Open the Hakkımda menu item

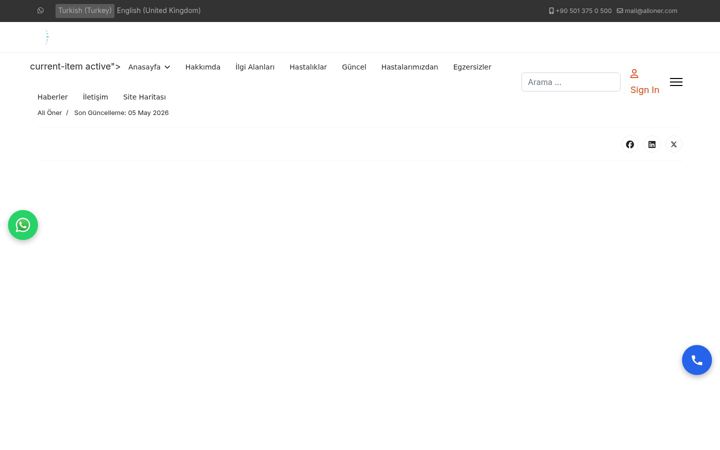click(202, 67)
